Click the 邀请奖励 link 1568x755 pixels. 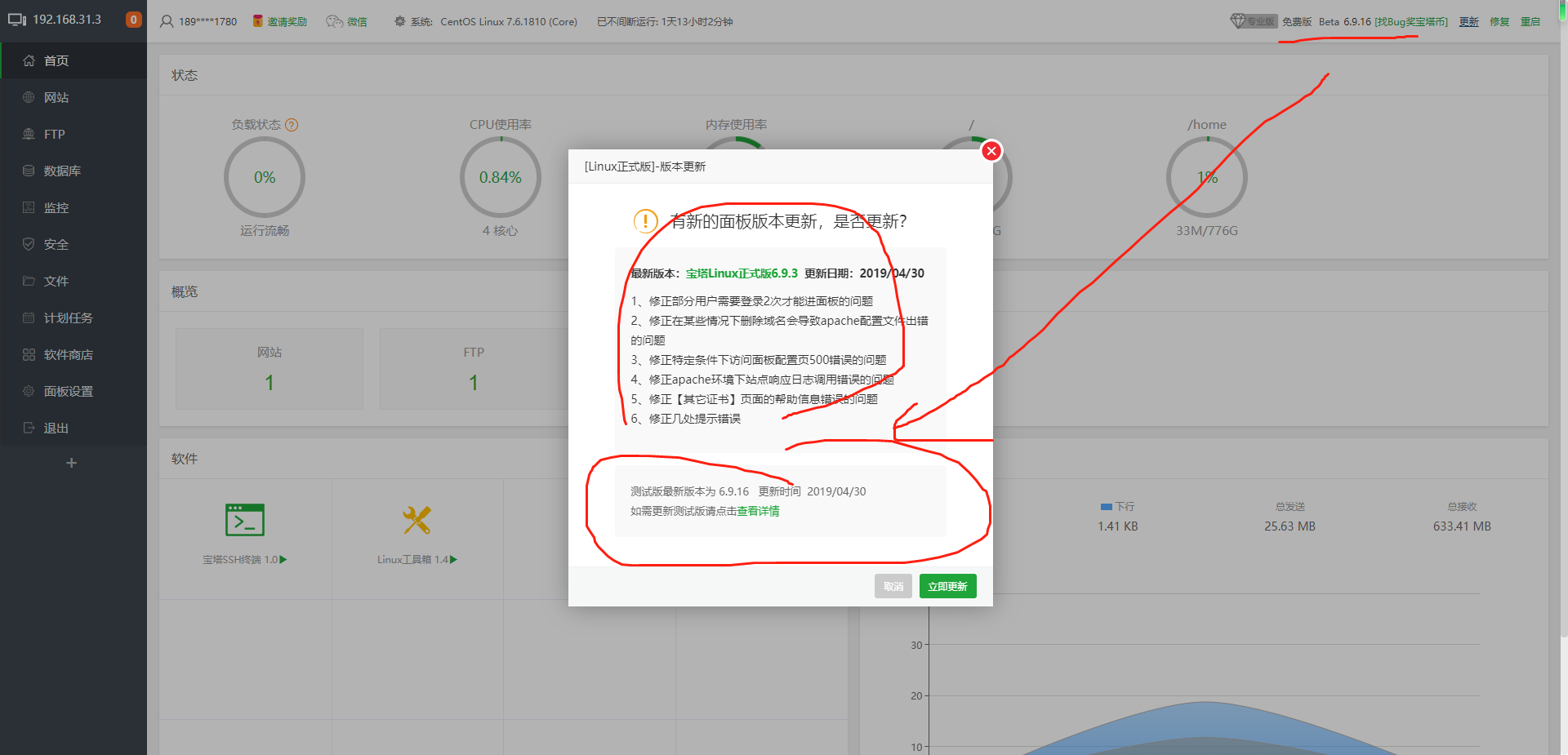[279, 21]
